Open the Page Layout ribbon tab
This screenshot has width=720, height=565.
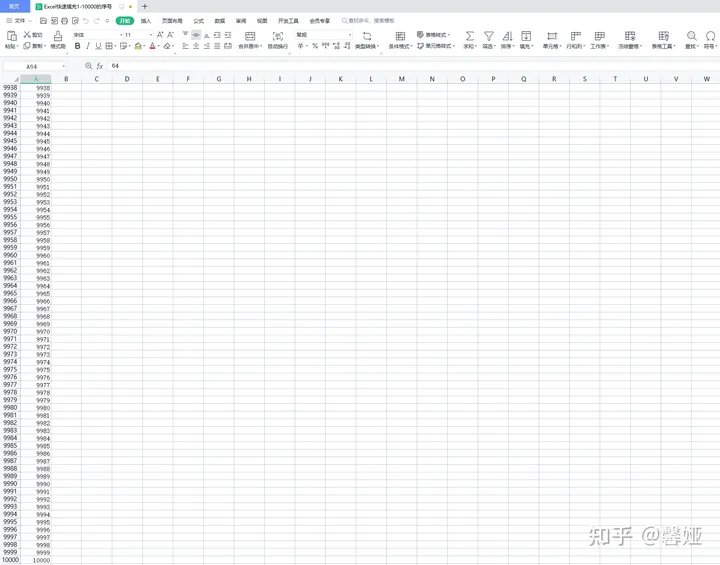point(172,21)
